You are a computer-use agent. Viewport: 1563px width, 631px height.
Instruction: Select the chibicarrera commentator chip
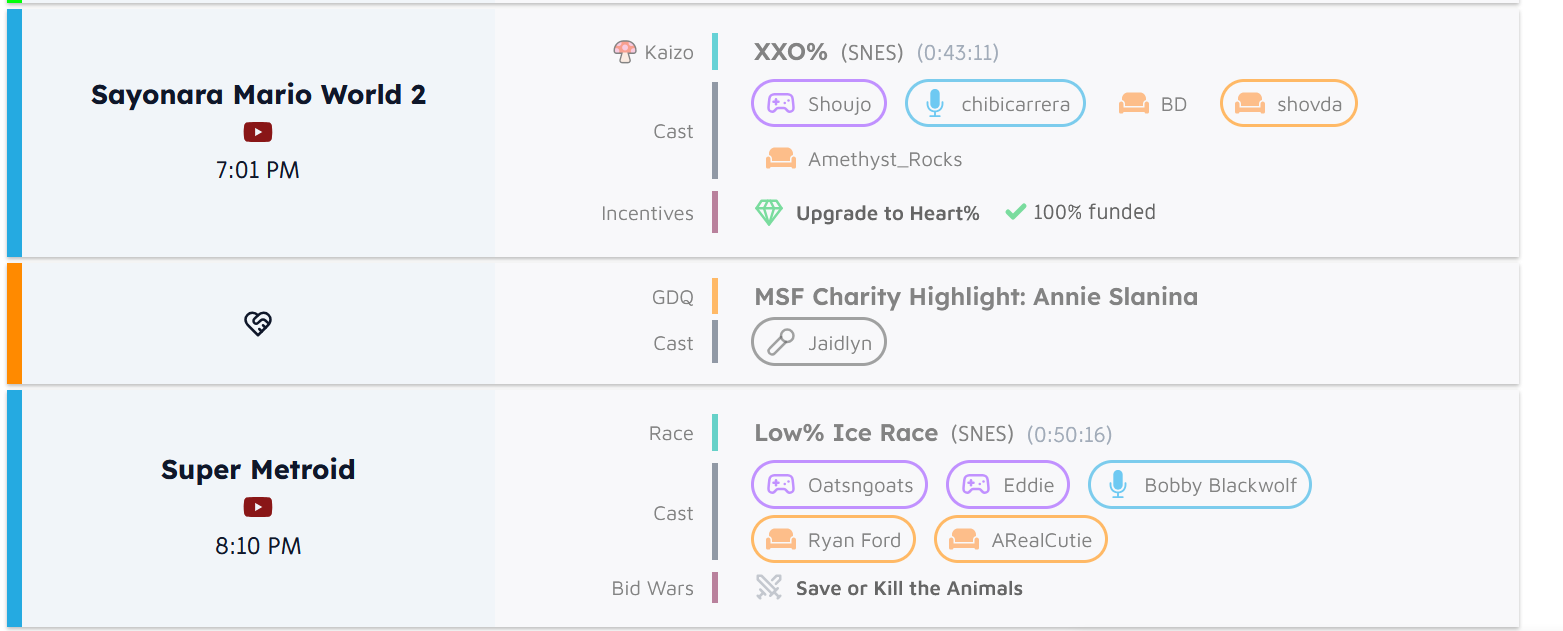point(995,104)
